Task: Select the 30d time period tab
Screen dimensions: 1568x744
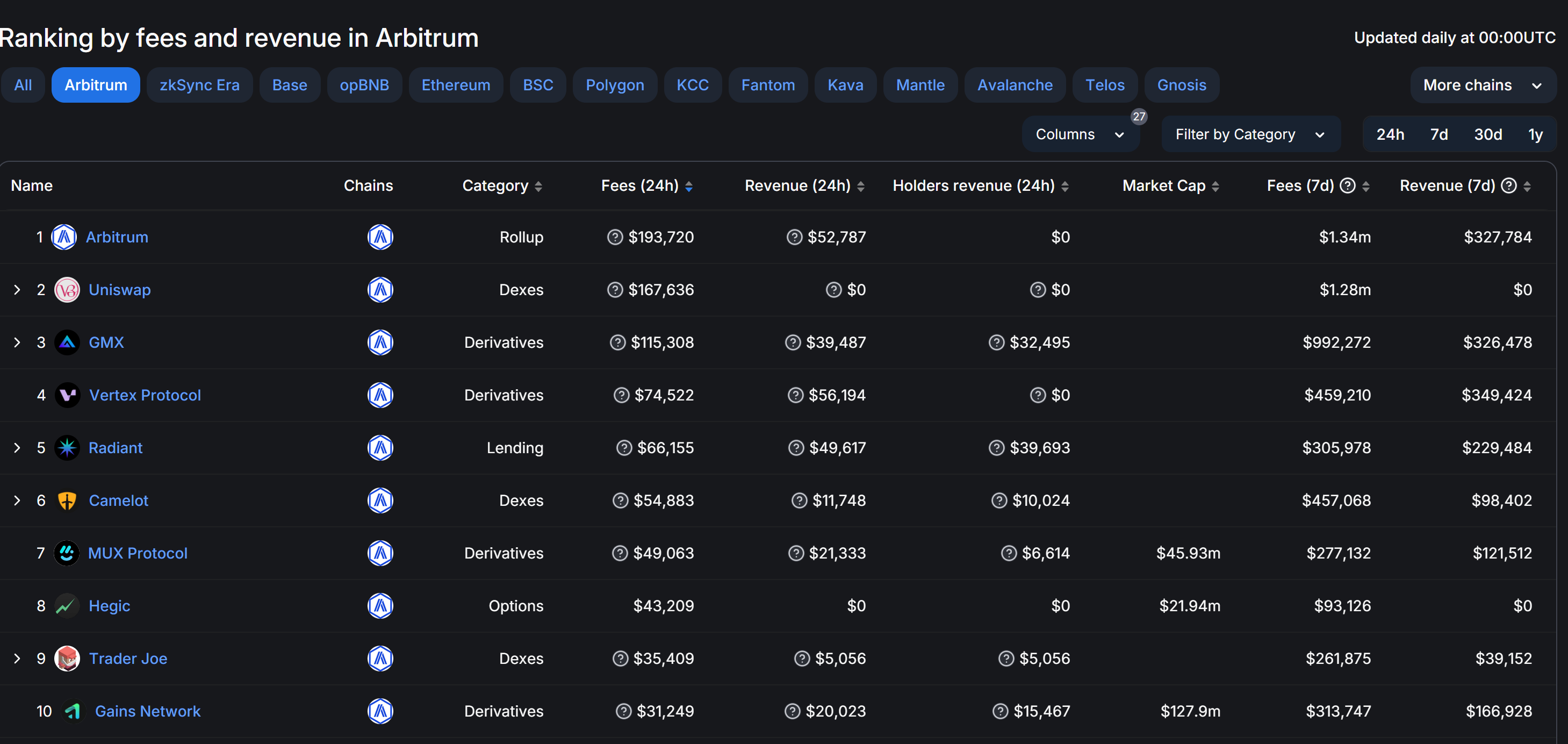Action: (1487, 134)
